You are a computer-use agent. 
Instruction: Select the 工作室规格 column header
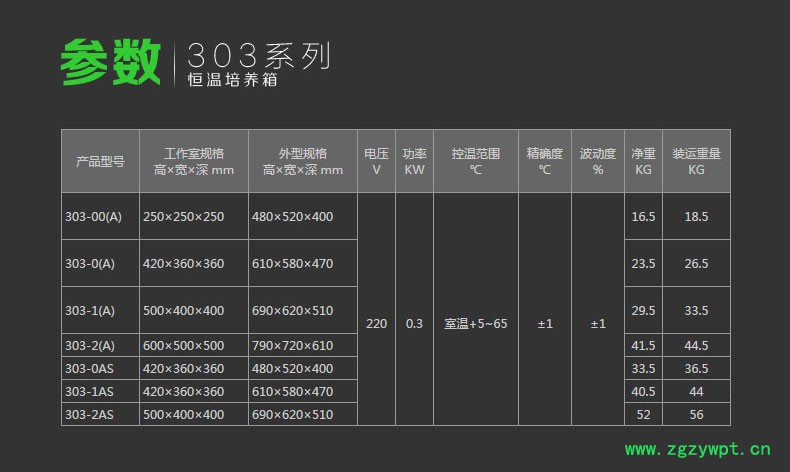pos(194,161)
